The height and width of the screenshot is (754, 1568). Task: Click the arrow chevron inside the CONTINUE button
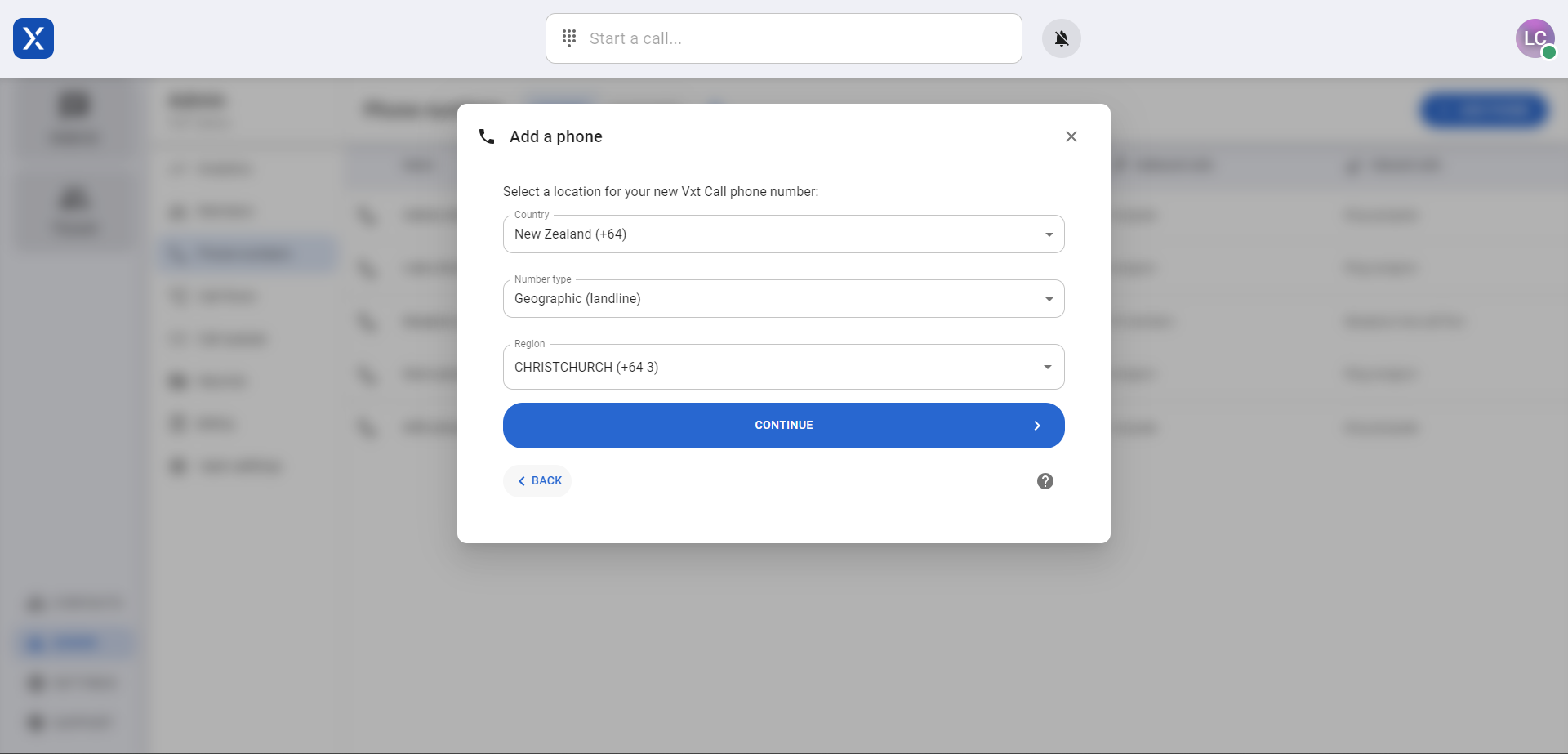coord(1037,426)
